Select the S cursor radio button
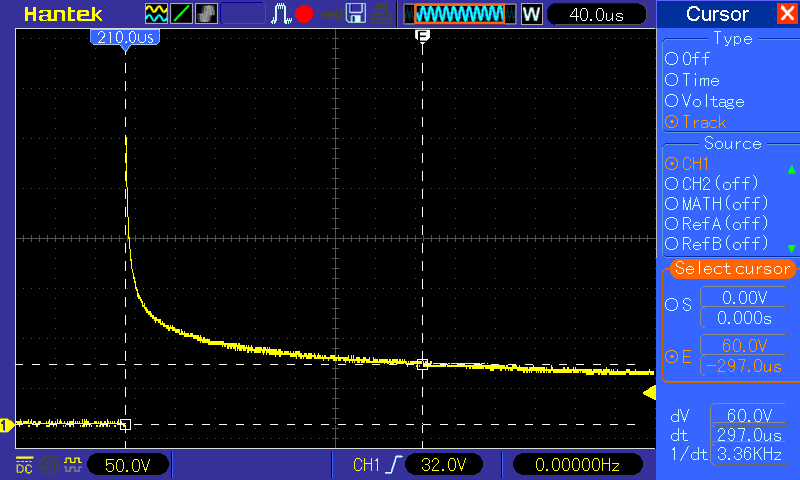The image size is (800, 480). click(671, 305)
